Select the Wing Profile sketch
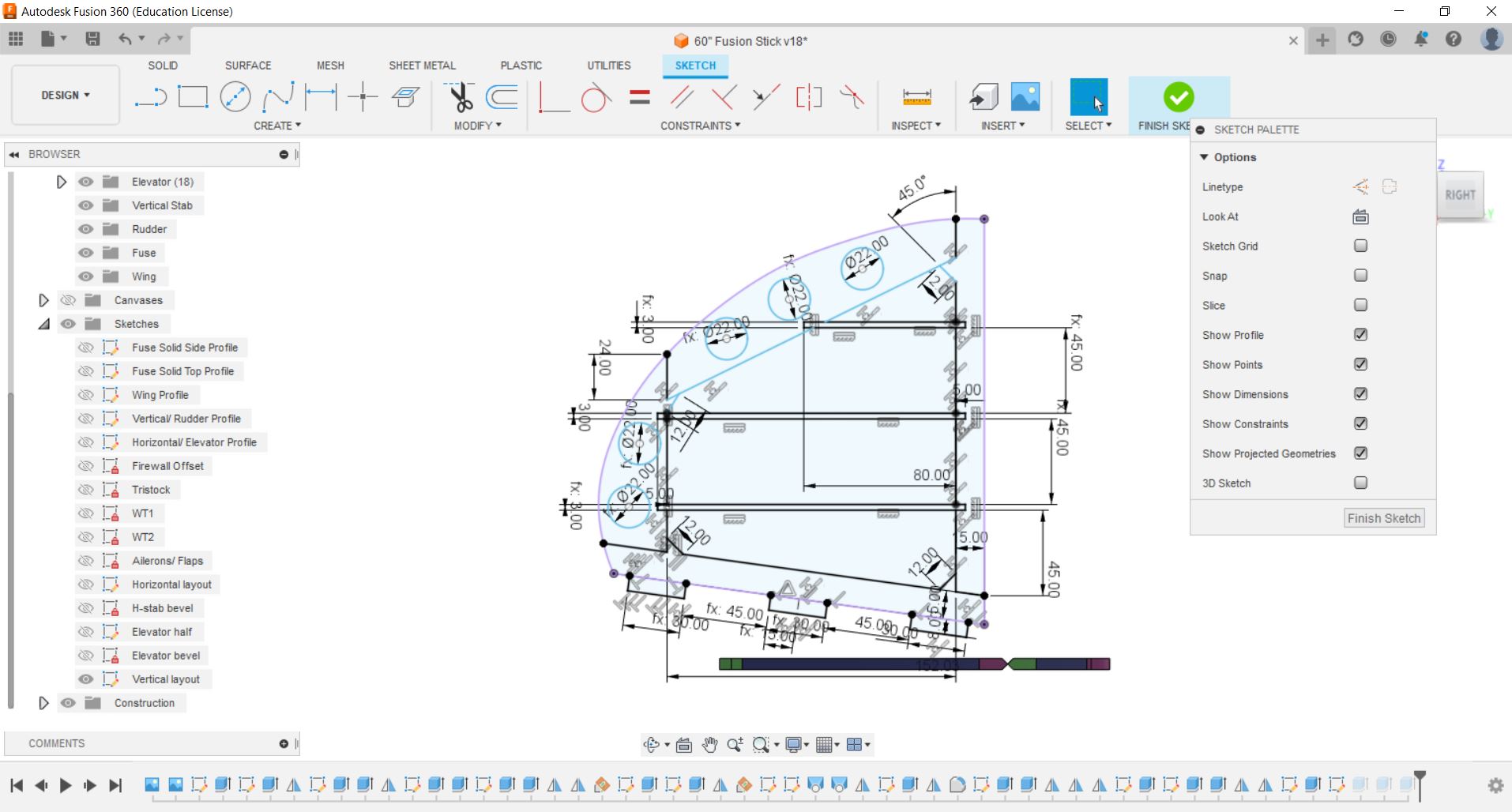The width and height of the screenshot is (1512, 812). coord(160,395)
